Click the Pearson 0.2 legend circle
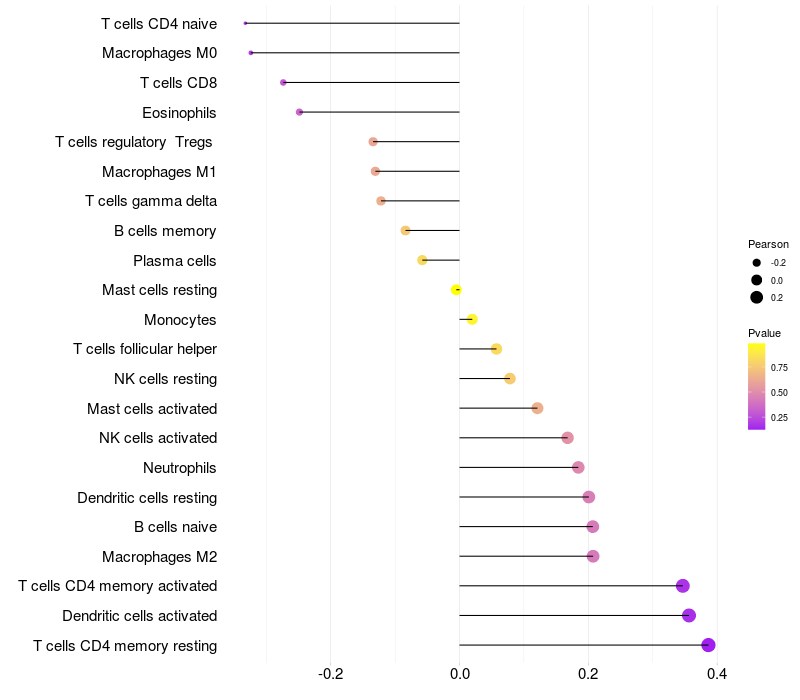Image resolution: width=800 pixels, height=700 pixels. pos(757,297)
